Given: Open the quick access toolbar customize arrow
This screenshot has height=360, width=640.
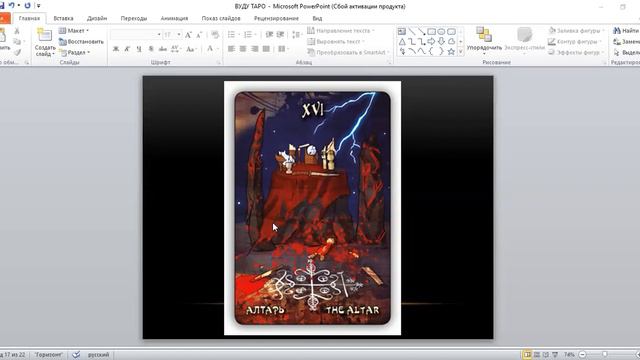Looking at the screenshot, I should pyautogui.click(x=38, y=6).
